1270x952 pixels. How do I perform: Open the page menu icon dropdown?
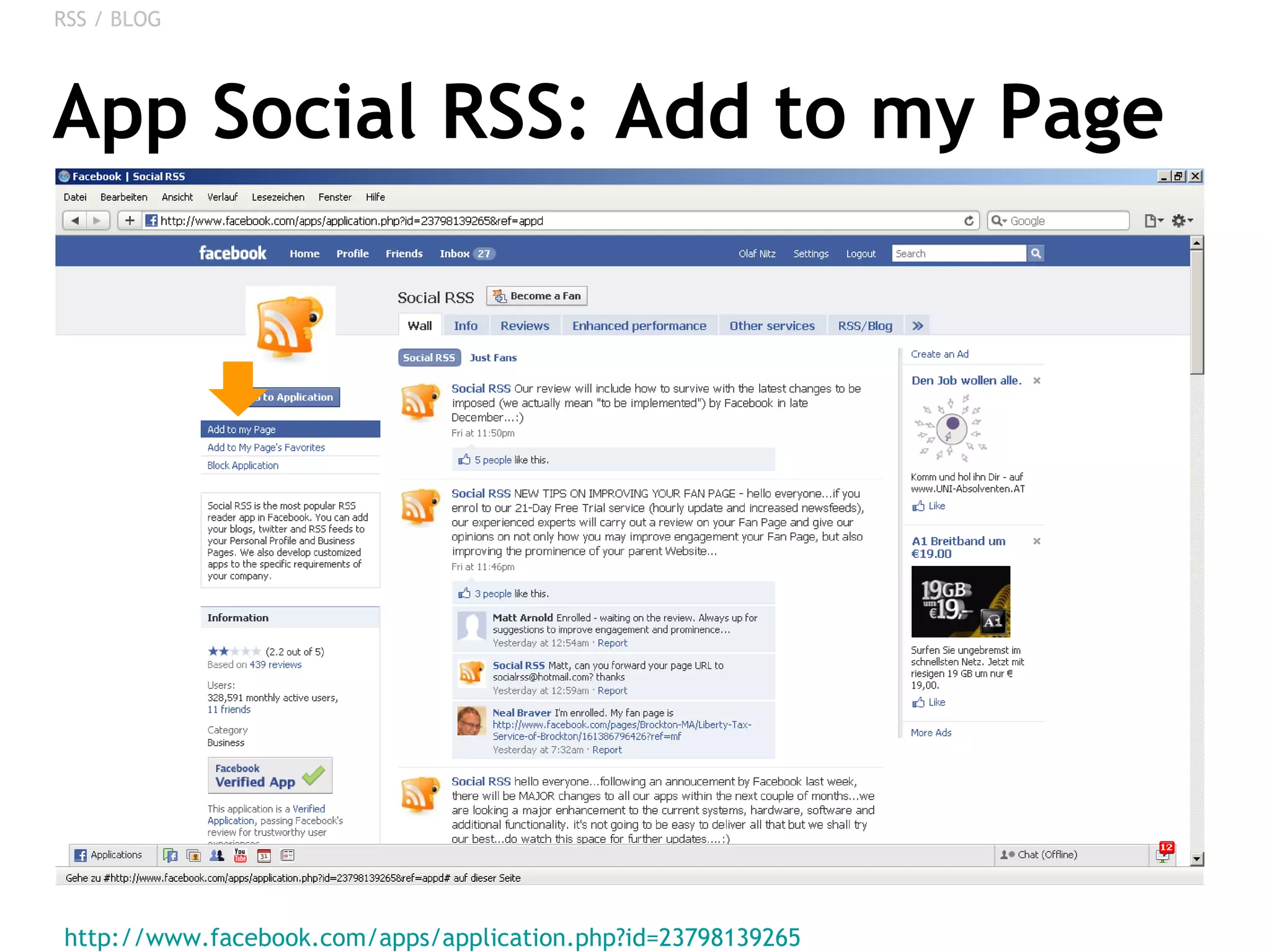coord(1153,221)
